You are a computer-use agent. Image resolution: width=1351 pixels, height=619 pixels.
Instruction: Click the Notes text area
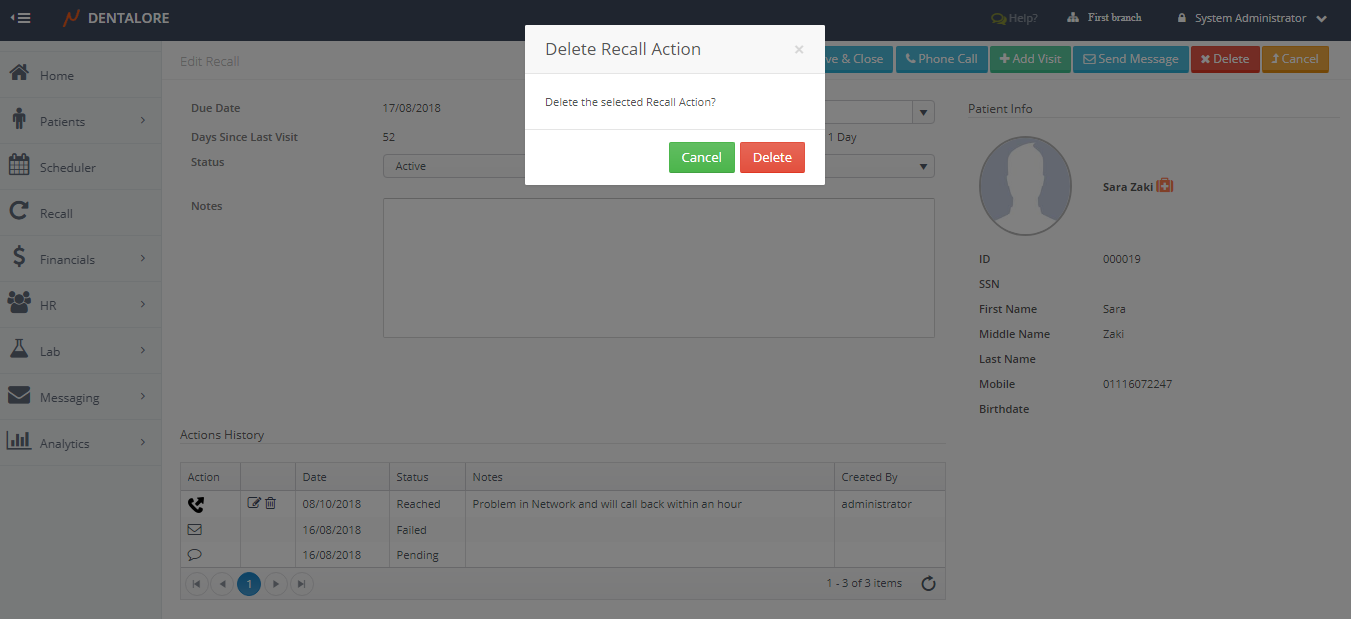click(658, 268)
